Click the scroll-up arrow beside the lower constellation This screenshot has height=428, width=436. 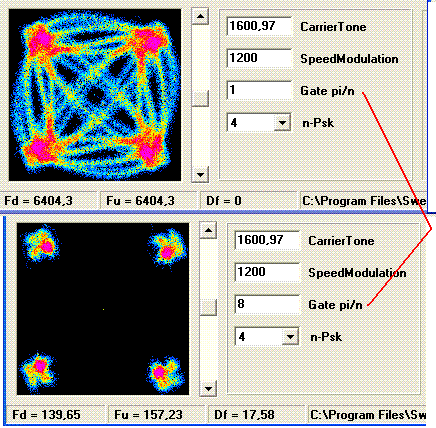click(x=208, y=230)
